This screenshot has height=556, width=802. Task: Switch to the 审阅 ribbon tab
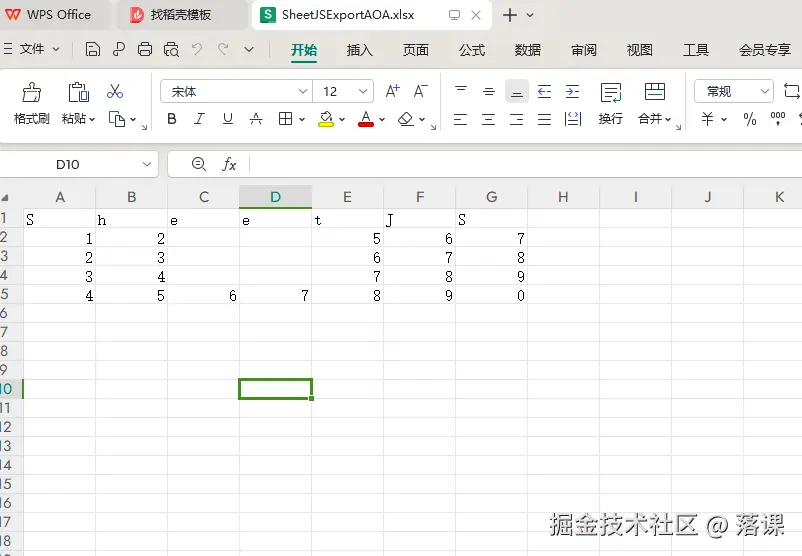point(584,50)
